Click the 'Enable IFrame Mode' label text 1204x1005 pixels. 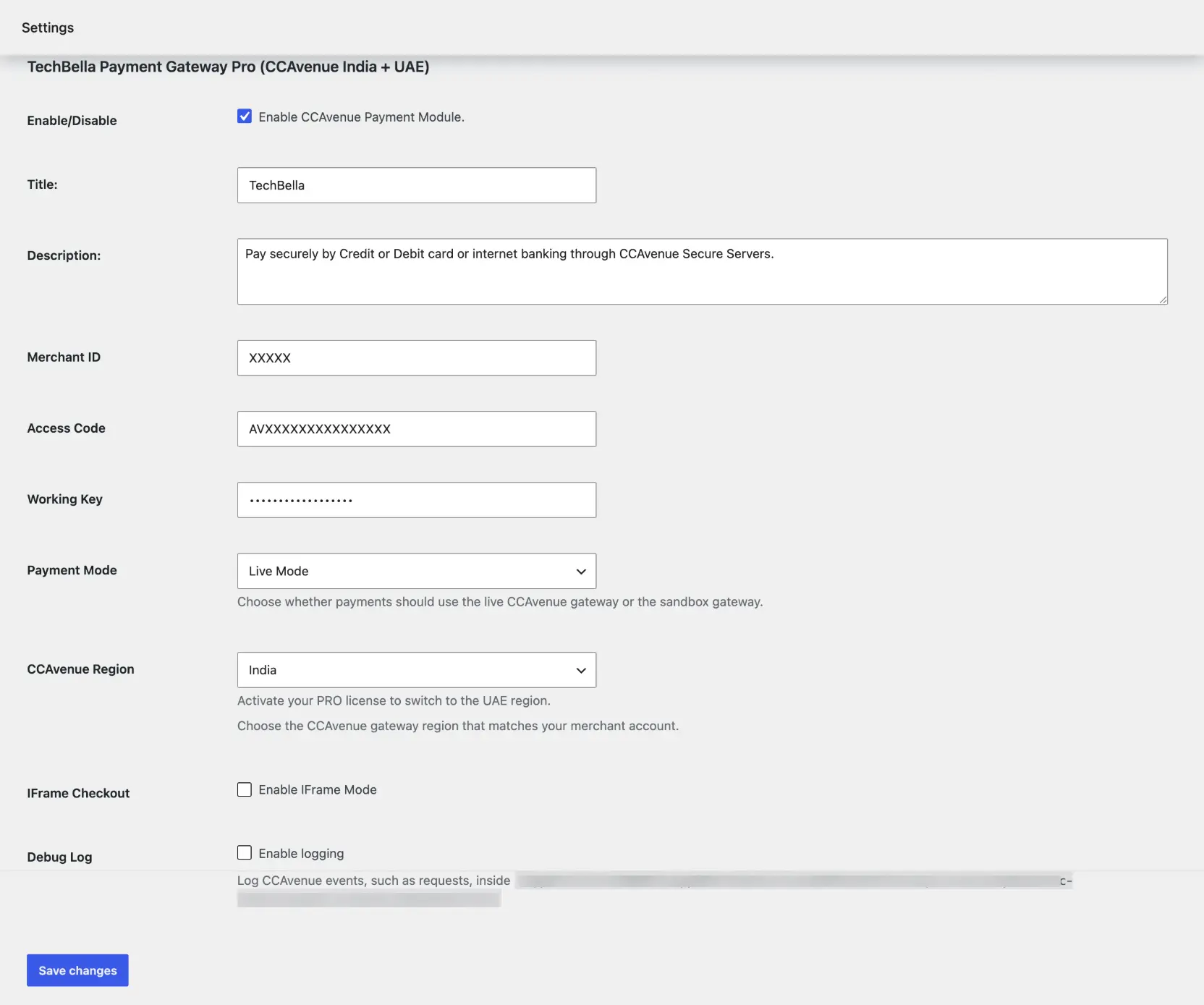318,790
